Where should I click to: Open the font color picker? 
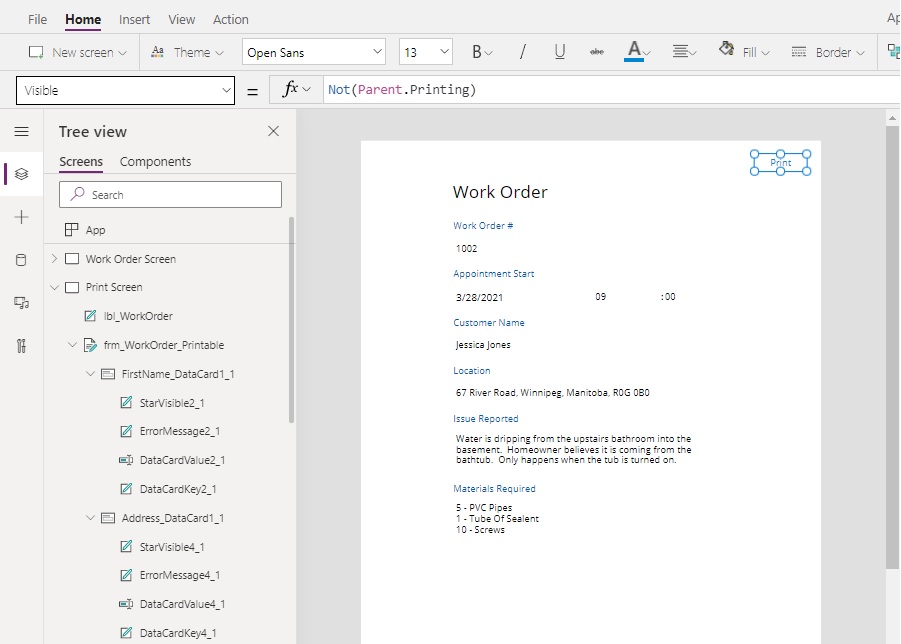click(x=637, y=52)
